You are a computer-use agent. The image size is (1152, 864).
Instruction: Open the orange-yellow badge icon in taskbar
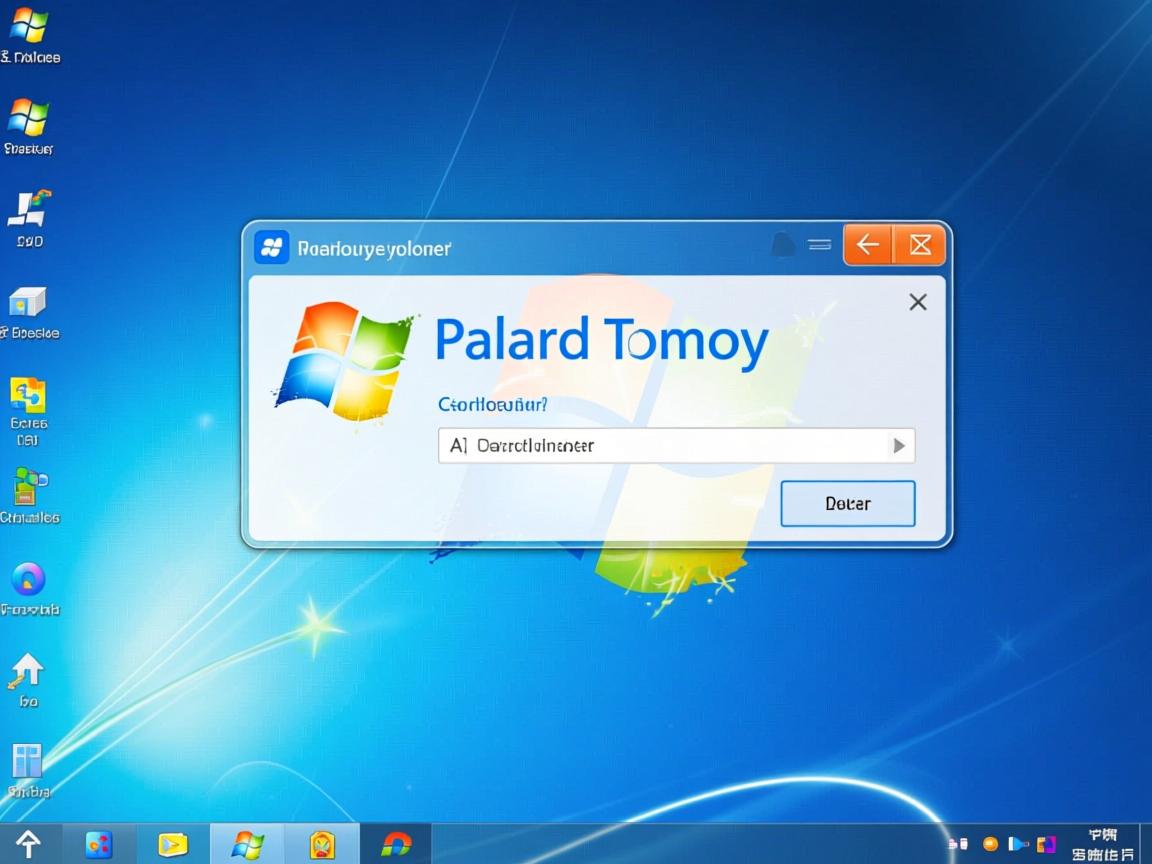click(322, 845)
